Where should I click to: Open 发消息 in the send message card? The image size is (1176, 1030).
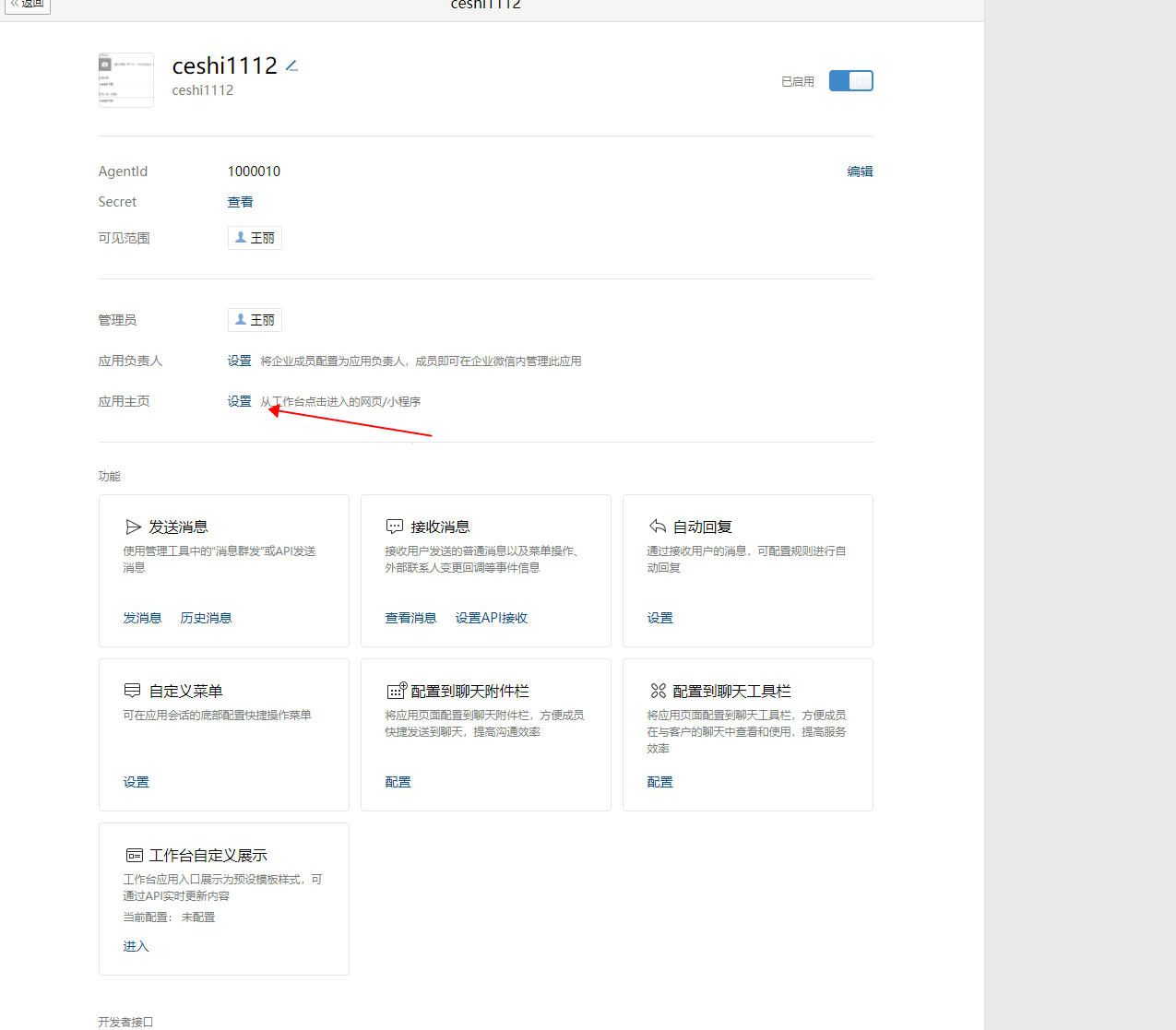(x=142, y=618)
